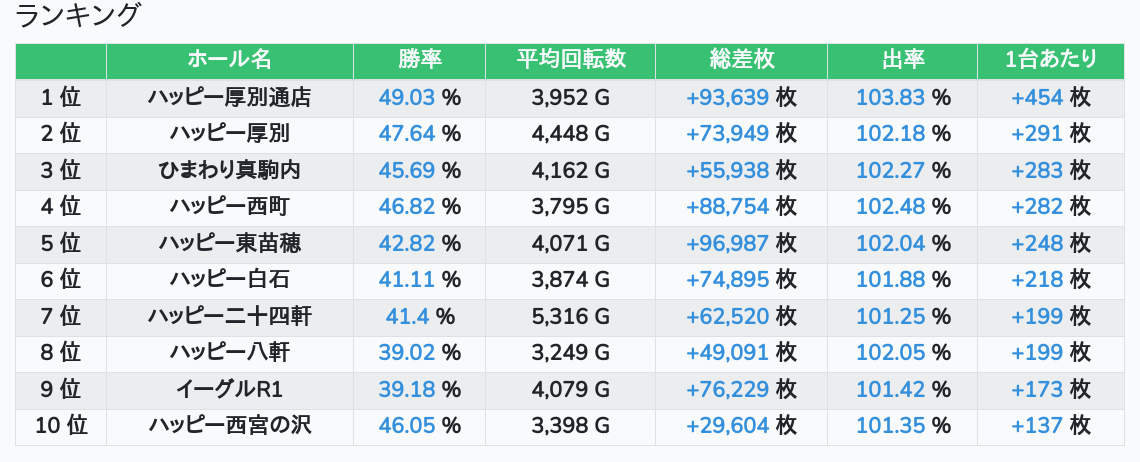
Task: Select the イーグルR1 hall row
Action: [570, 390]
